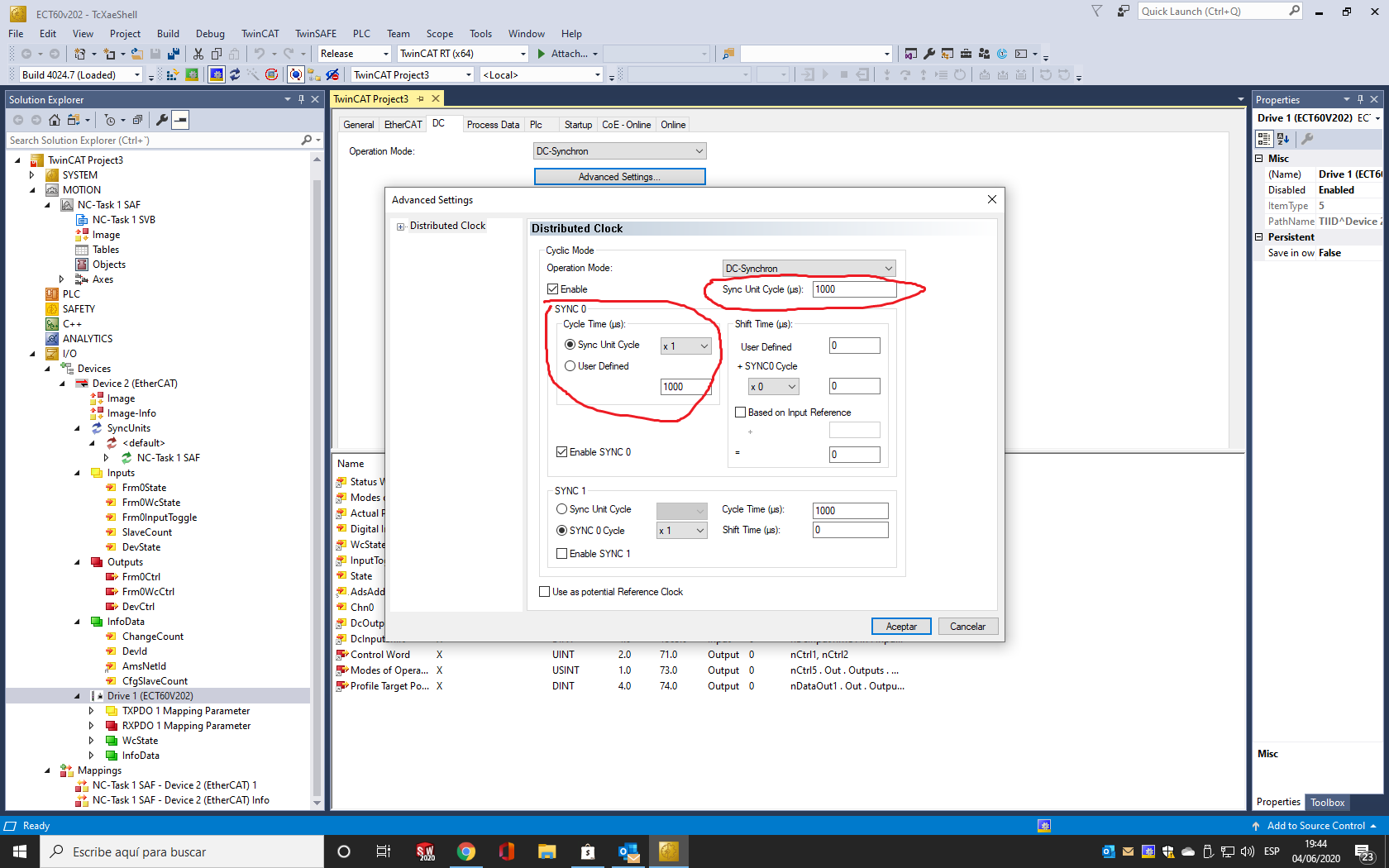
Task: Click the Open File folder icon
Action: pyautogui.click(x=137, y=54)
